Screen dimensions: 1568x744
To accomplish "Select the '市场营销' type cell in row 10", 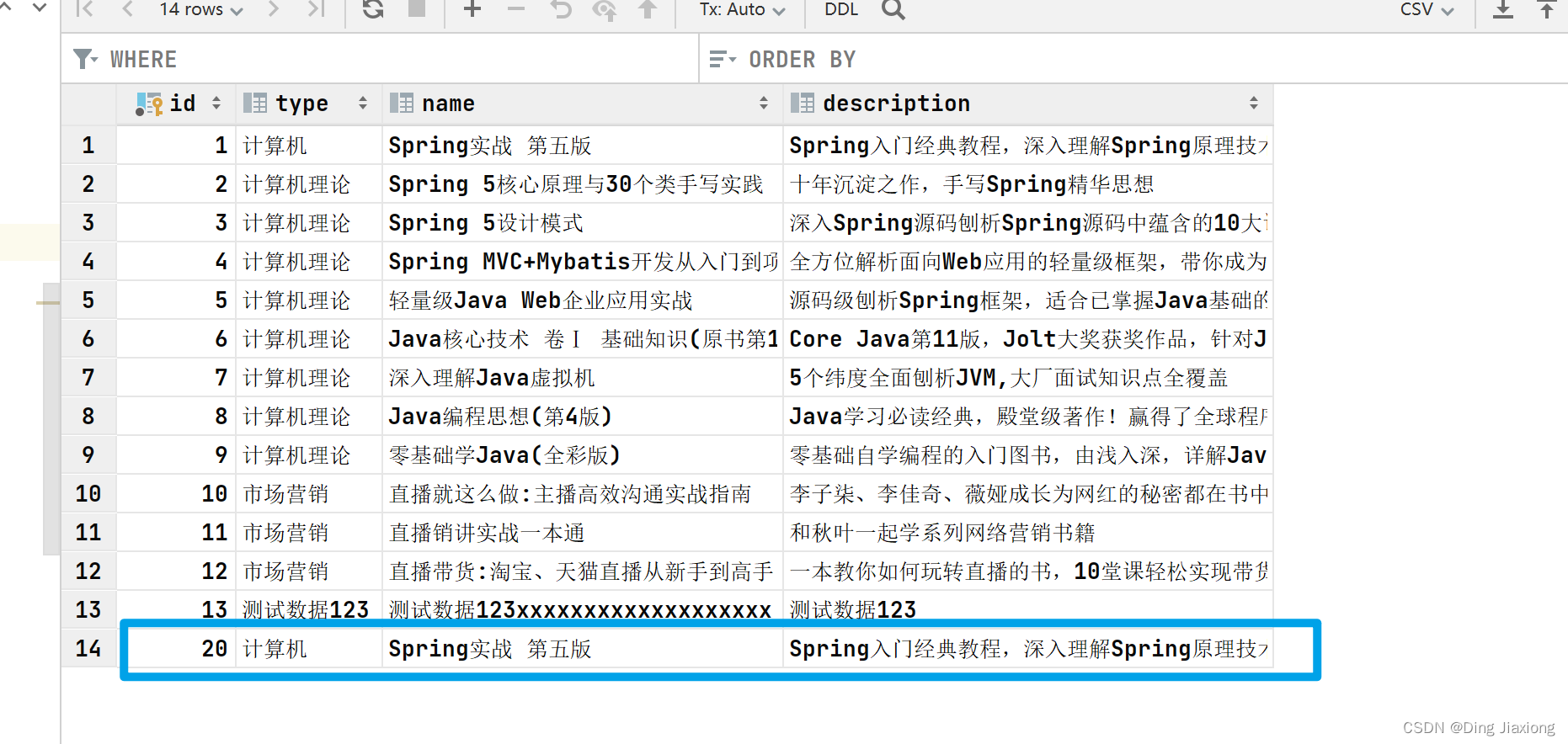I will point(308,494).
